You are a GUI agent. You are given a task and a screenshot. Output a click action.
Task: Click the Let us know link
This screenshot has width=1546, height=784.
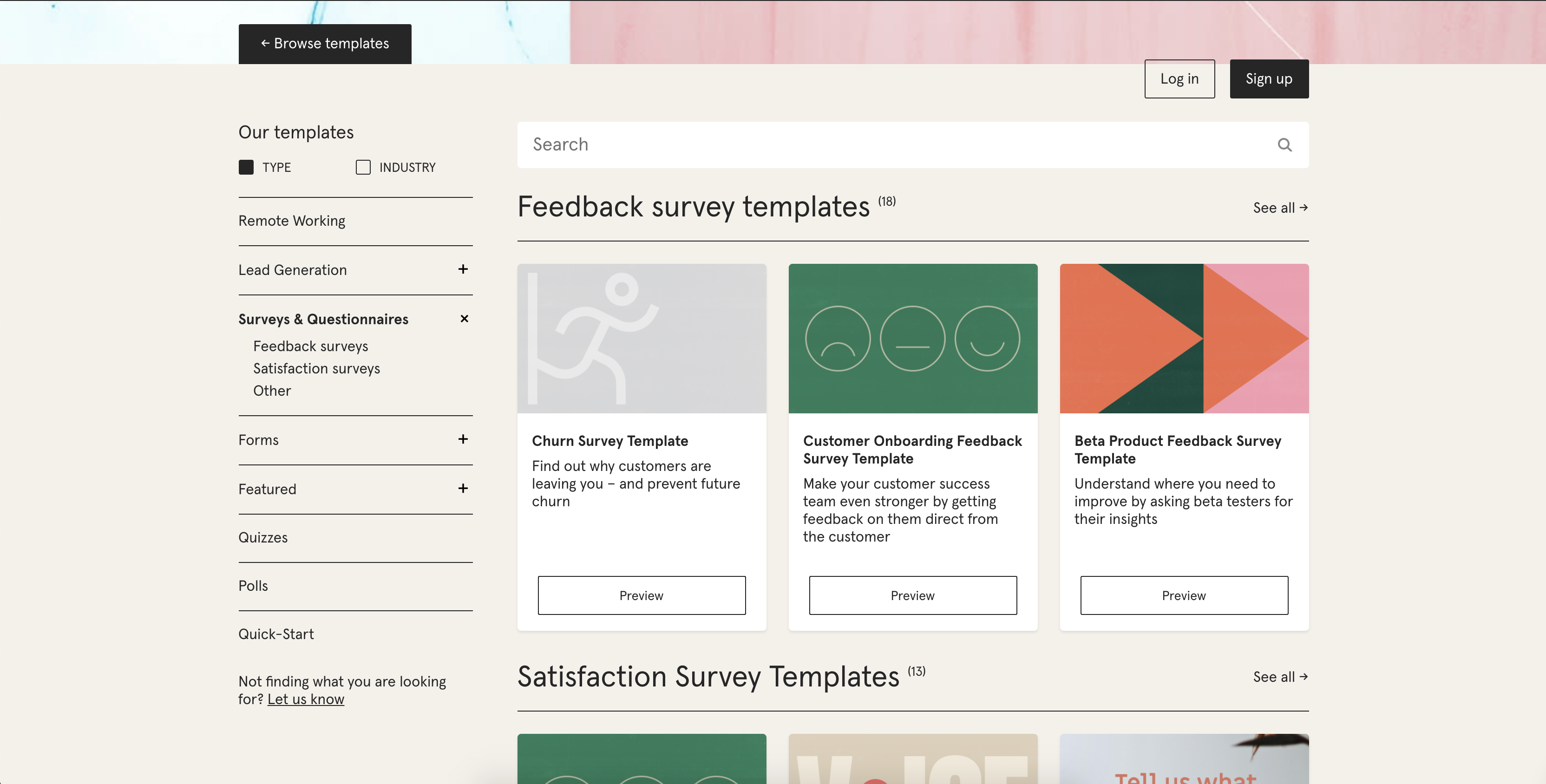click(306, 699)
